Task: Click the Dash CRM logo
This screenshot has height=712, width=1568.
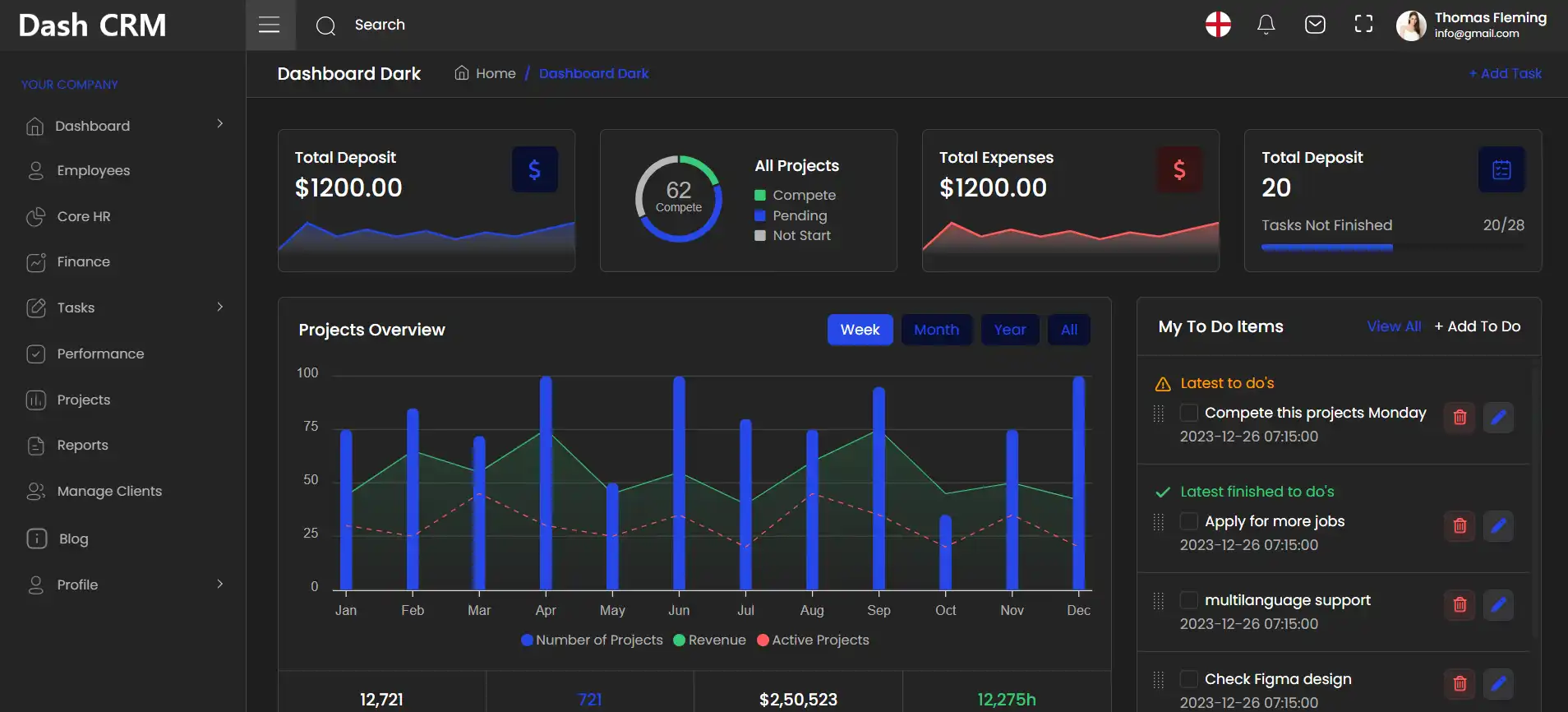Action: point(92,25)
